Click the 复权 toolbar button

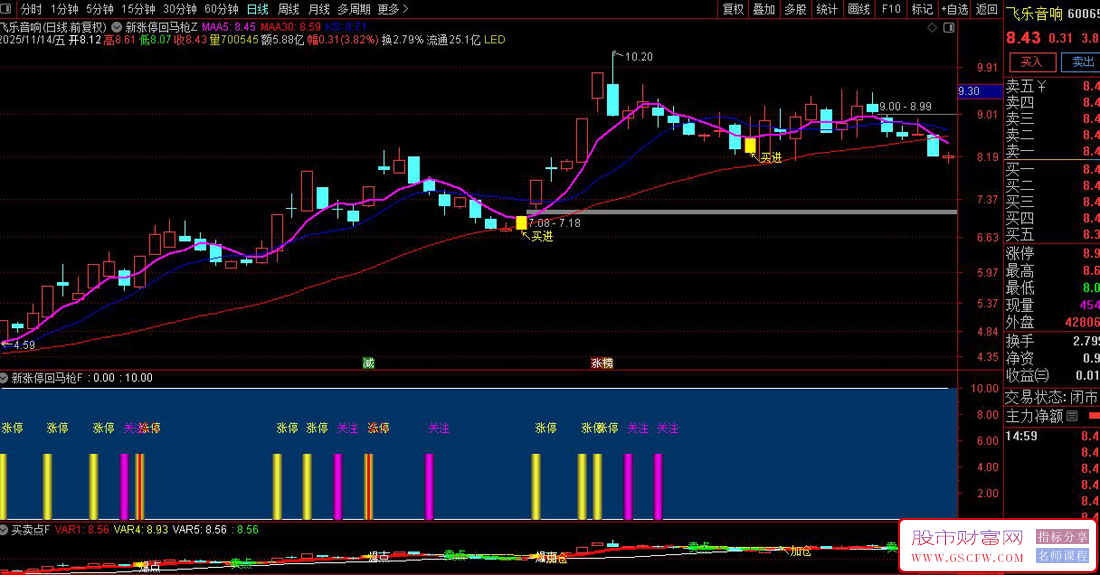tap(733, 9)
